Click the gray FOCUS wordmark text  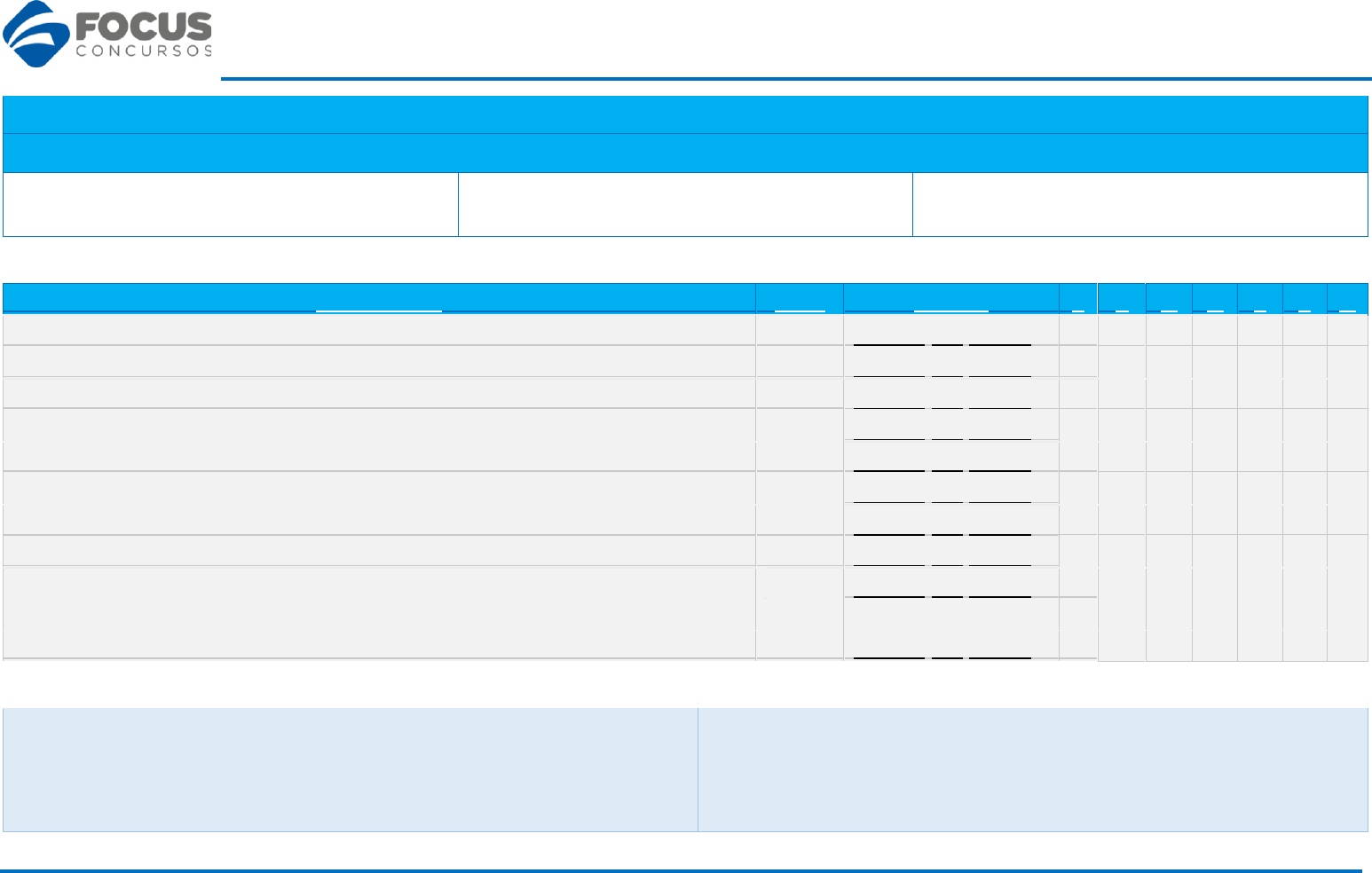pos(144,27)
